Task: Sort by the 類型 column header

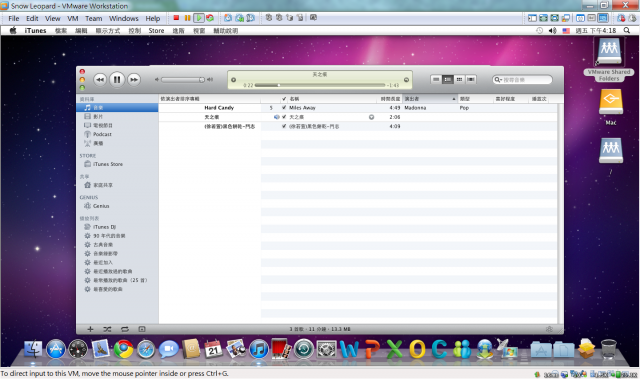Action: coord(475,99)
